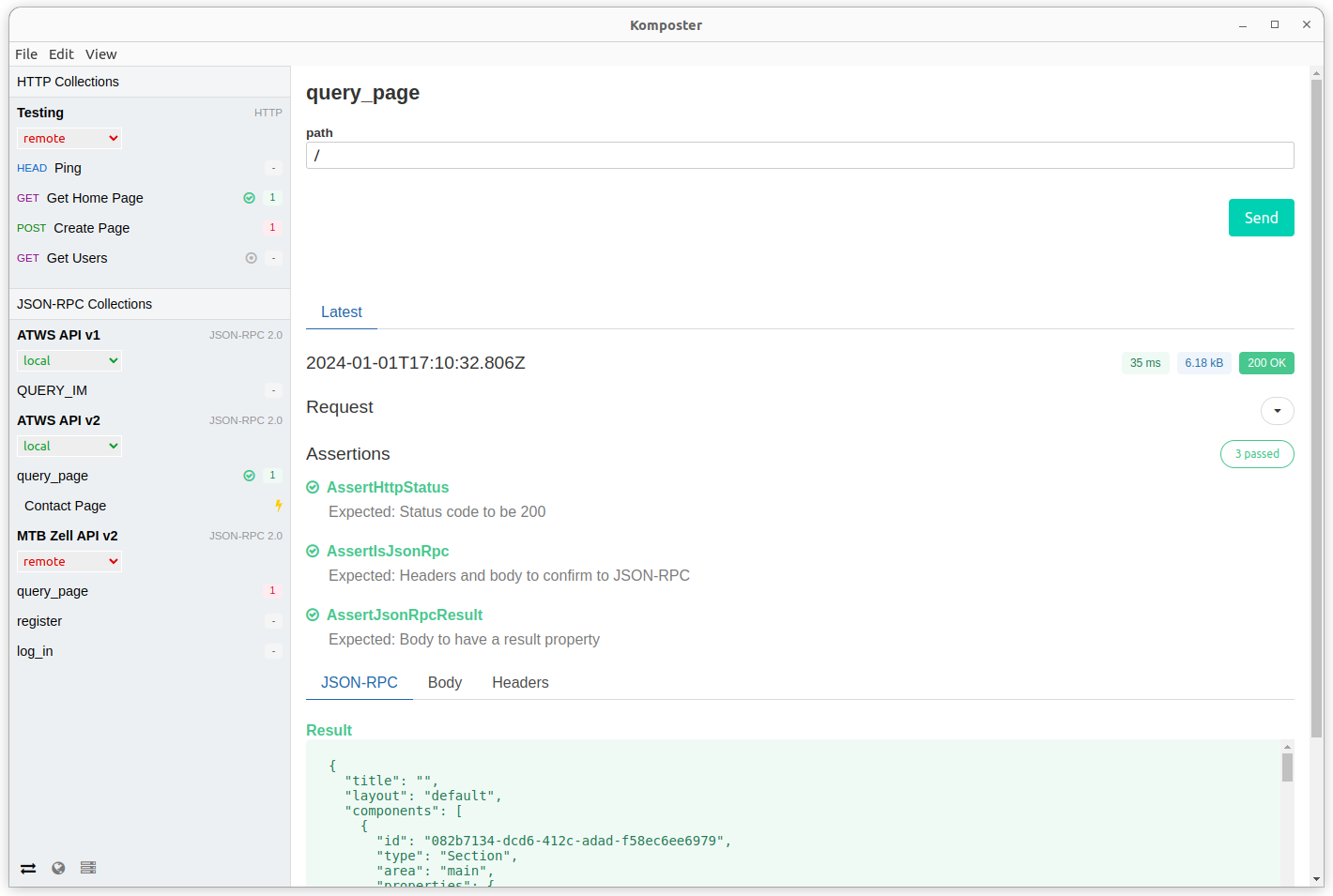Click the Result code box scrollbar thumb

click(x=1287, y=767)
